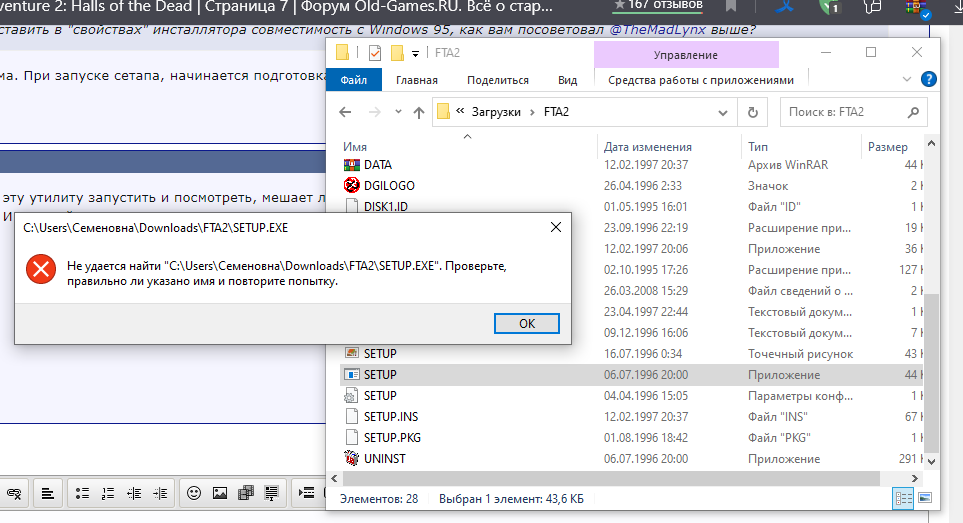Image resolution: width=963 pixels, height=523 pixels.
Task: Open the @TheMadLynx user link
Action: (657, 30)
